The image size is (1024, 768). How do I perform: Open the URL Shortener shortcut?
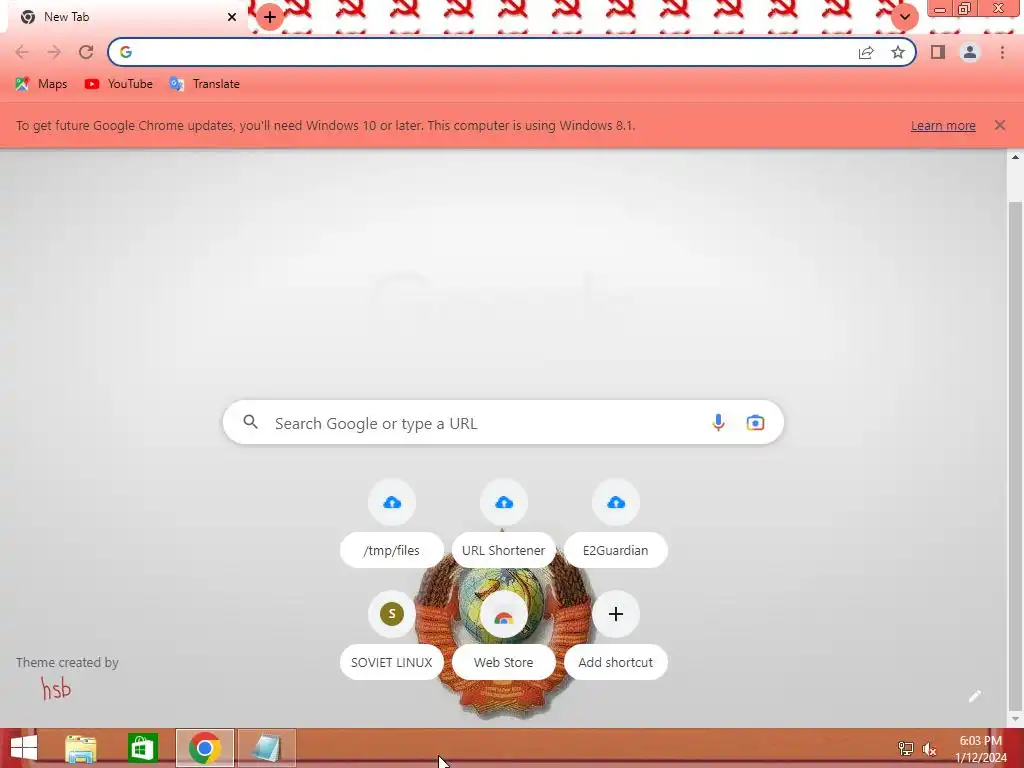tap(504, 524)
